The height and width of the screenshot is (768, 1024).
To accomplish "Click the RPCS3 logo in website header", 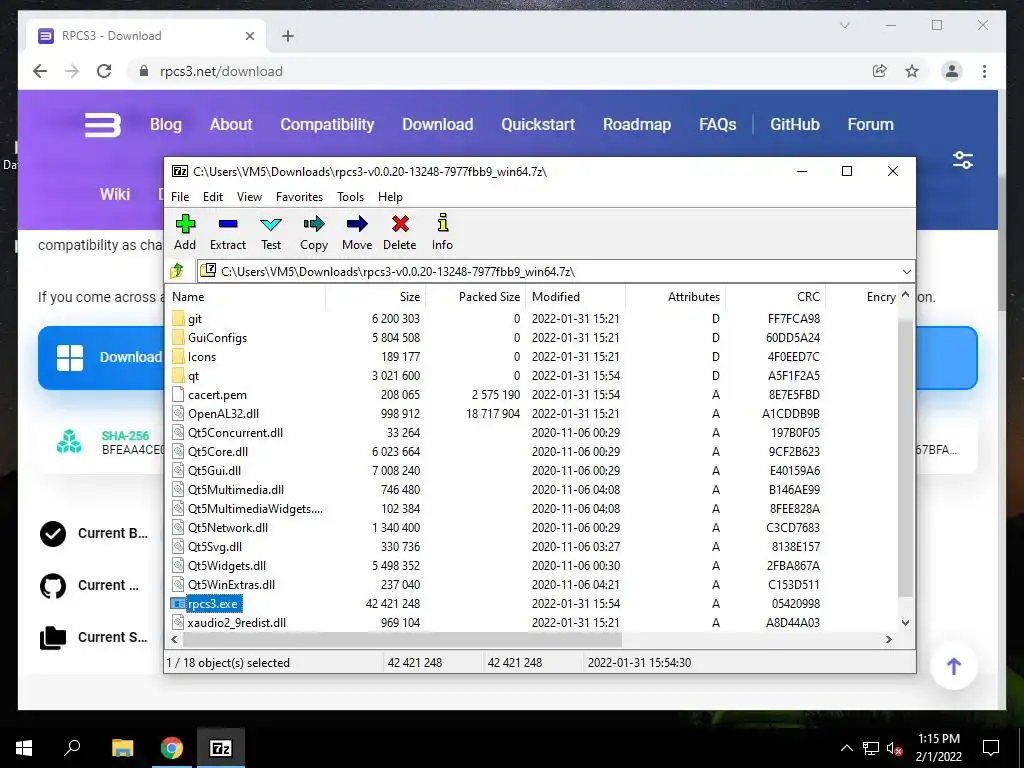I will (x=103, y=125).
